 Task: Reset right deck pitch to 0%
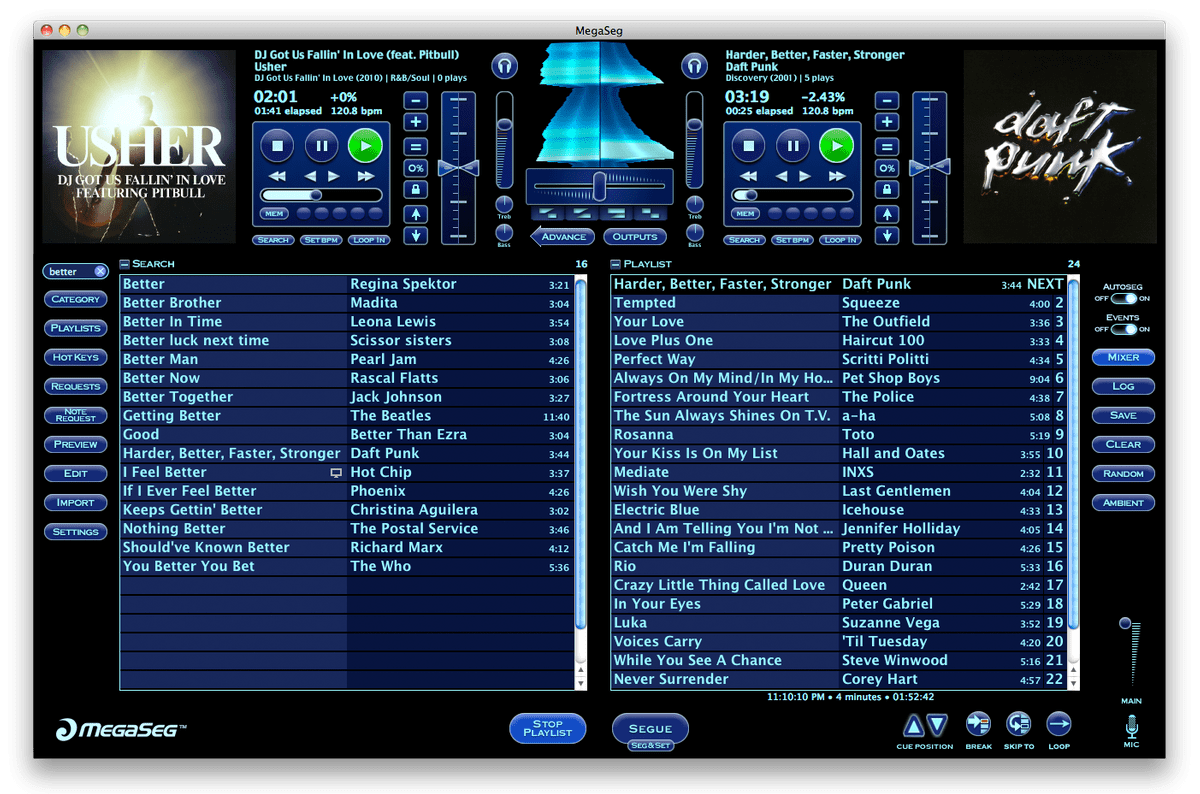(x=887, y=168)
